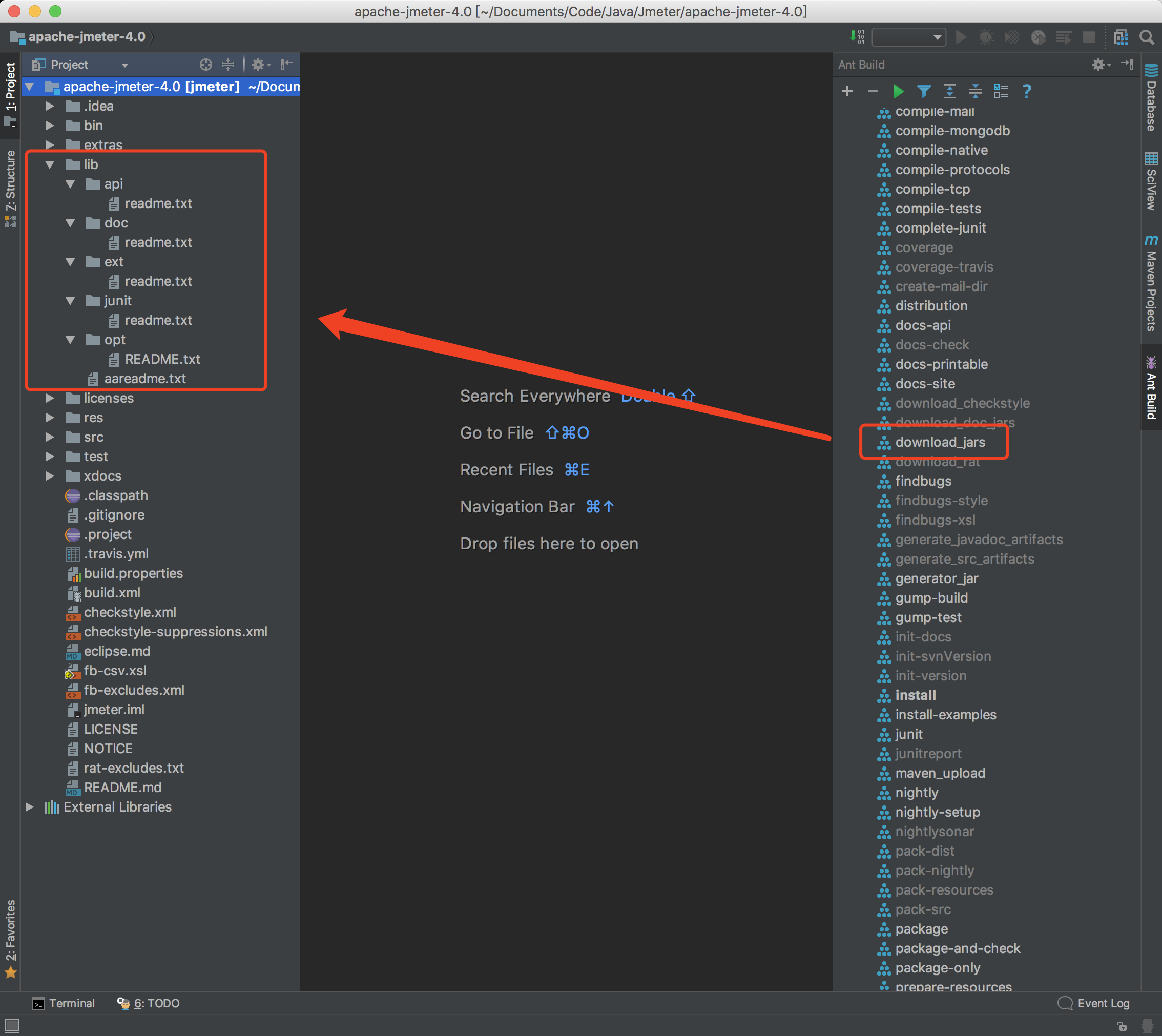Image resolution: width=1162 pixels, height=1036 pixels.
Task: Open the run configuration dropdown
Action: (909, 37)
